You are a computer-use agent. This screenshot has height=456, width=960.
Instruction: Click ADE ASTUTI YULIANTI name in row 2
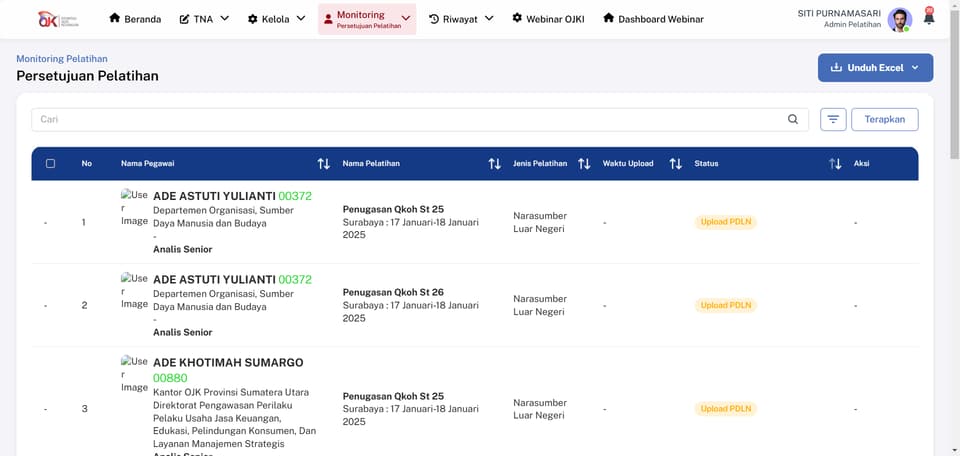click(214, 280)
